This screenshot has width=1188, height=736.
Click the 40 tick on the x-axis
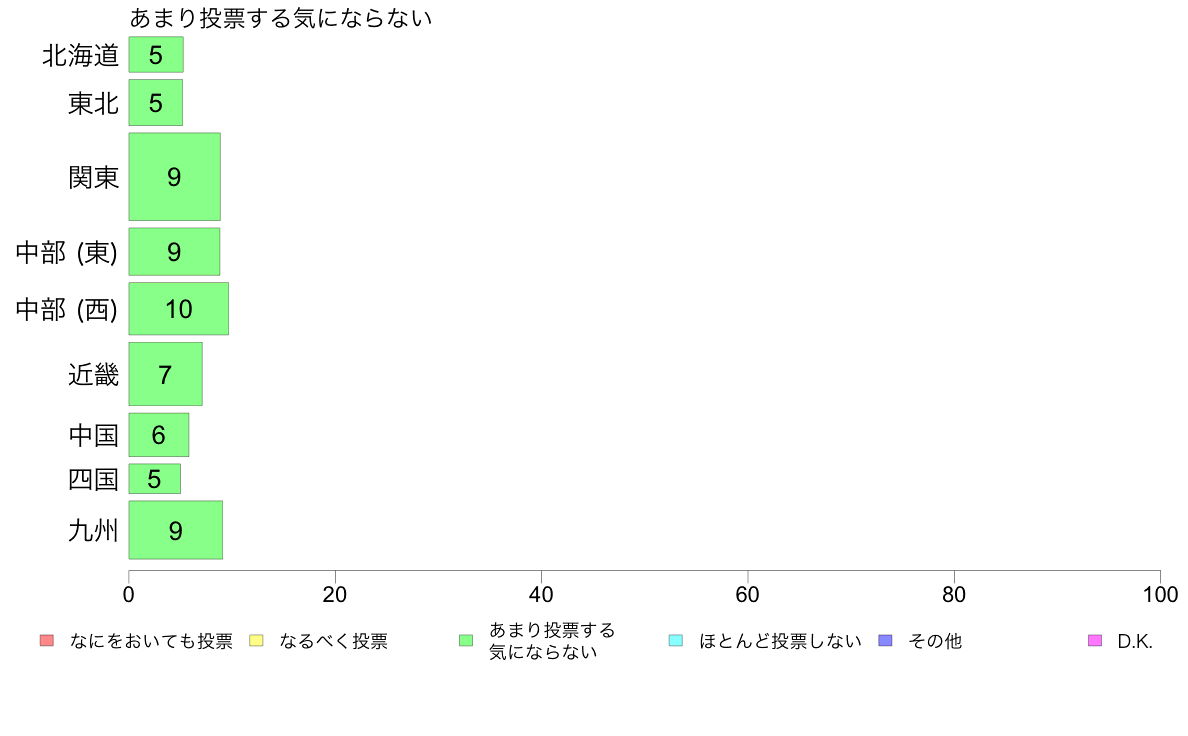point(541,594)
